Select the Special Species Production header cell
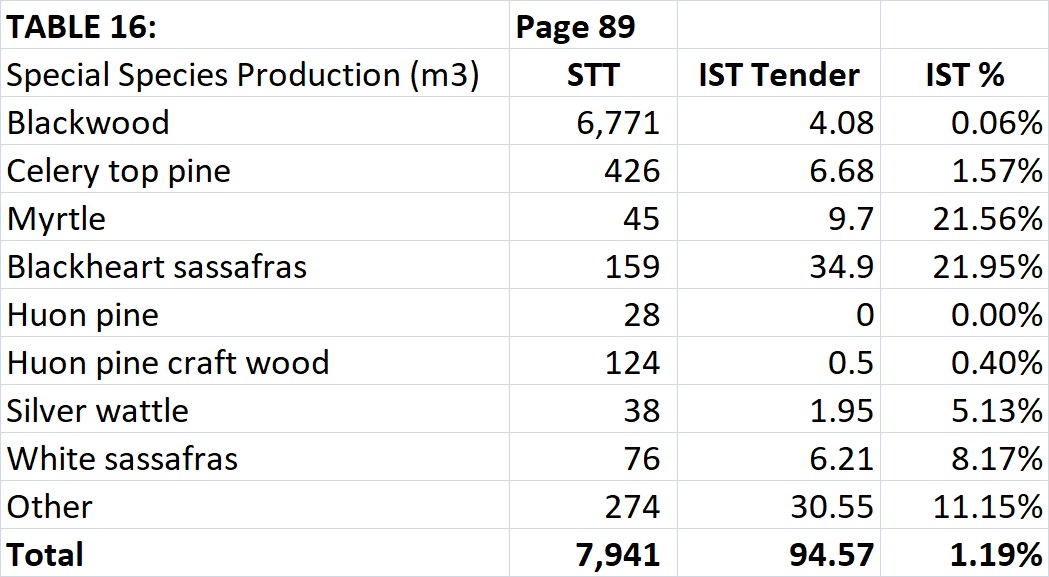Viewport: 1049px width, 577px height. click(242, 75)
